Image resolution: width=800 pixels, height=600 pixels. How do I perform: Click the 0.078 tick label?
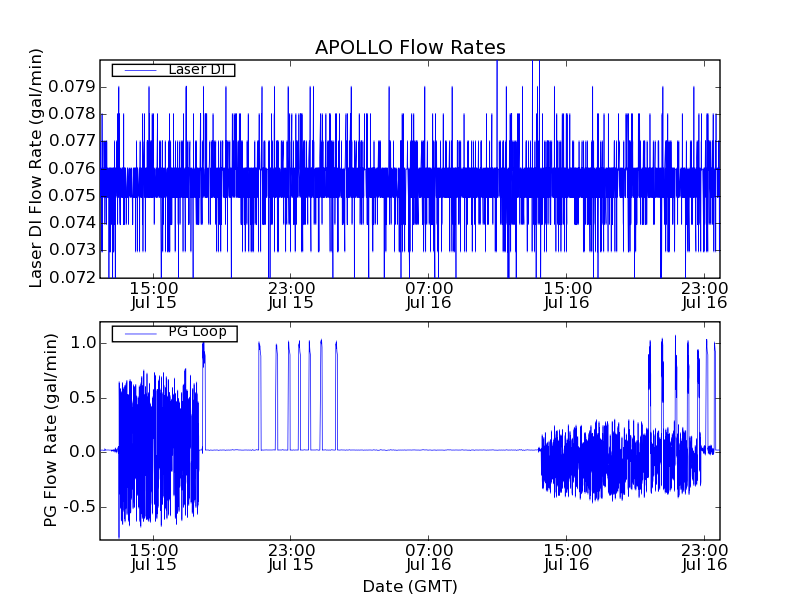tap(72, 114)
